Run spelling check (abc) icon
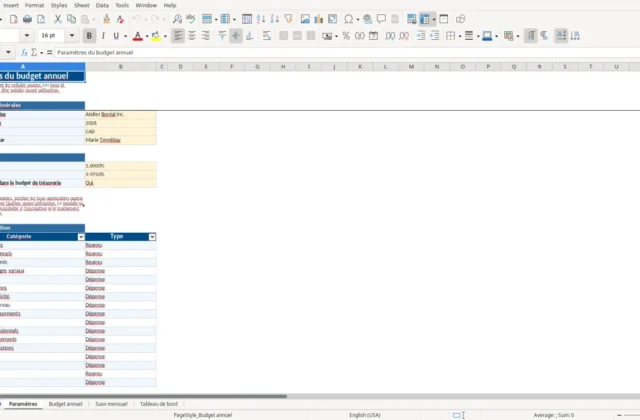 pyautogui.click(x=191, y=19)
